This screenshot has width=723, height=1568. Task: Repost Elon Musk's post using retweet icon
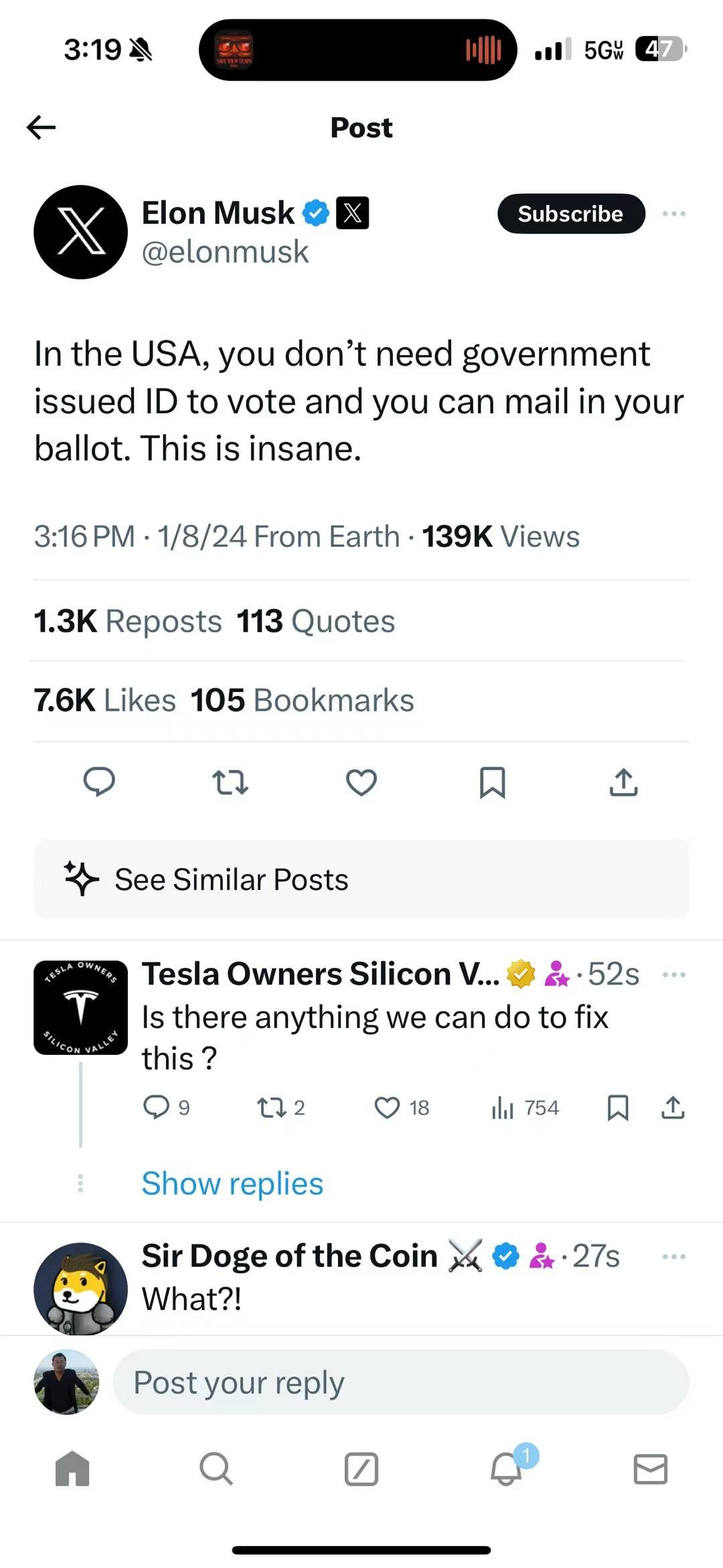point(230,783)
